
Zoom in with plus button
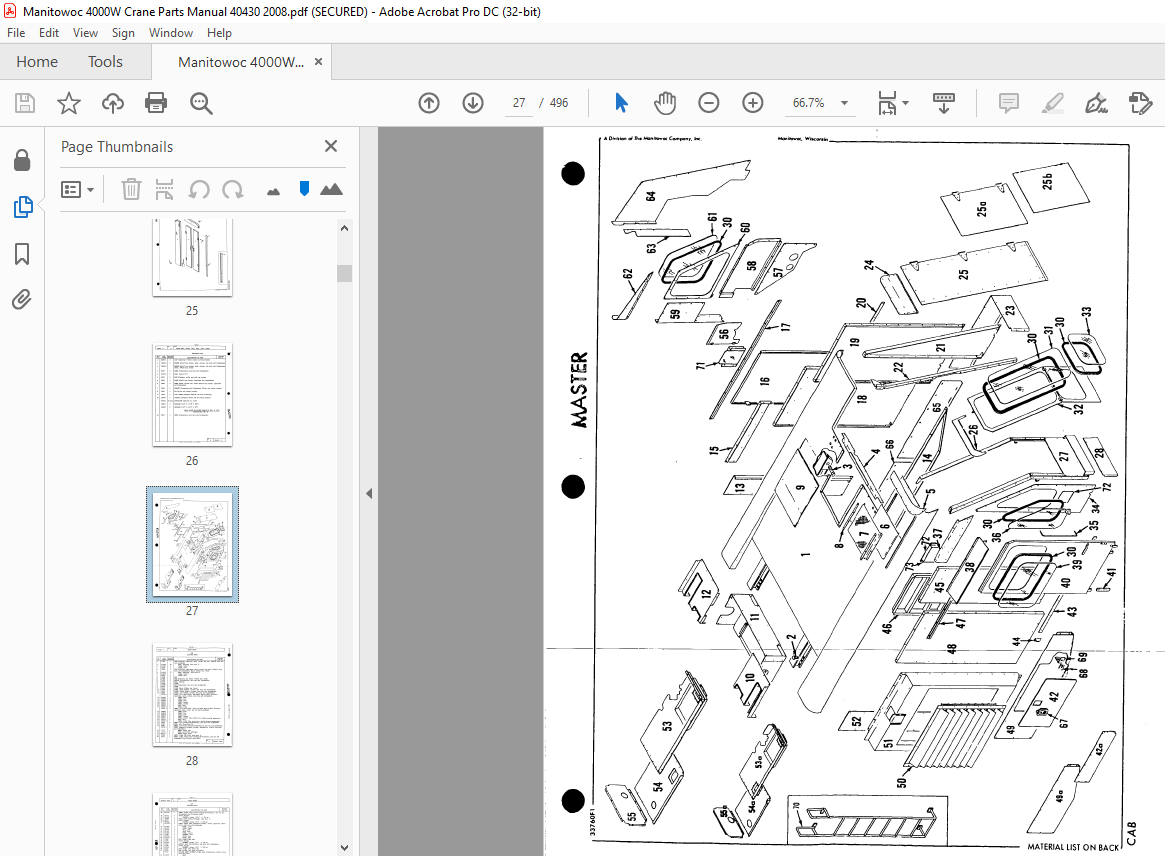click(x=753, y=103)
